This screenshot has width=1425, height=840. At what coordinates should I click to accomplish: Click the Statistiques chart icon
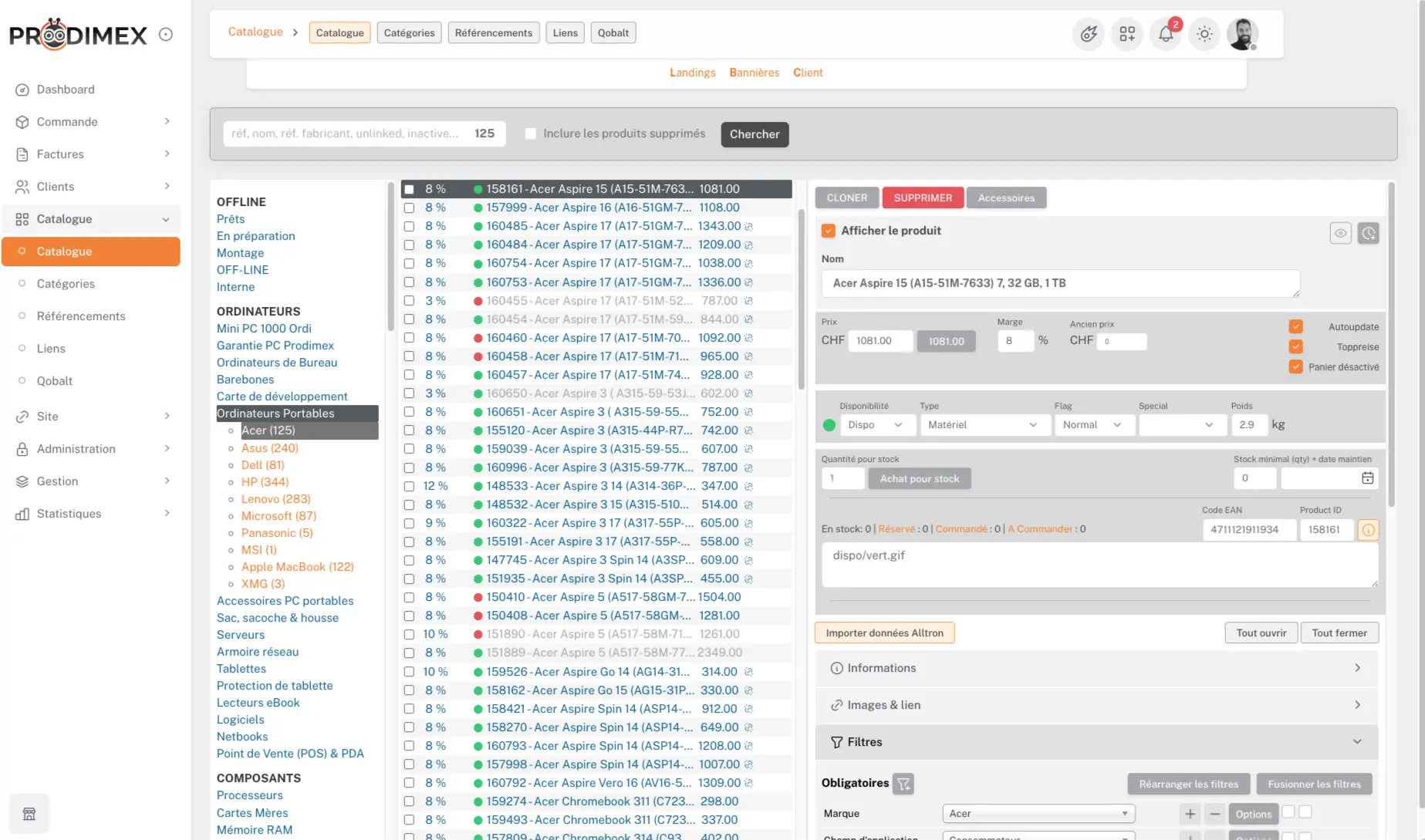[22, 514]
